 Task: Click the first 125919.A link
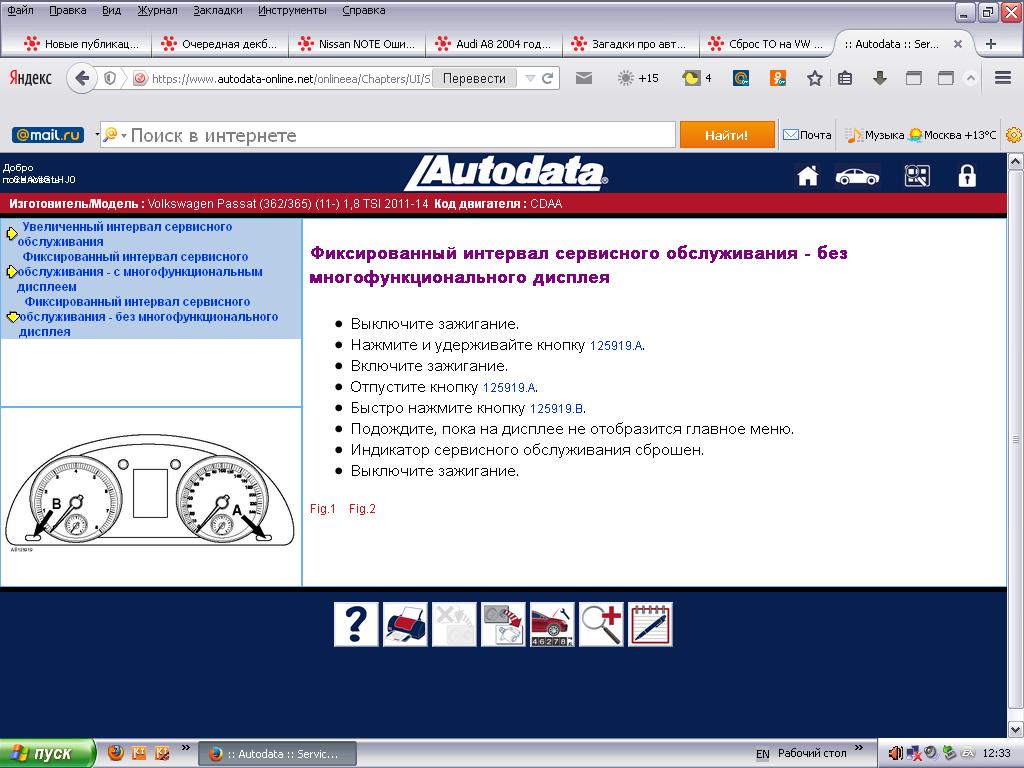[x=616, y=345]
